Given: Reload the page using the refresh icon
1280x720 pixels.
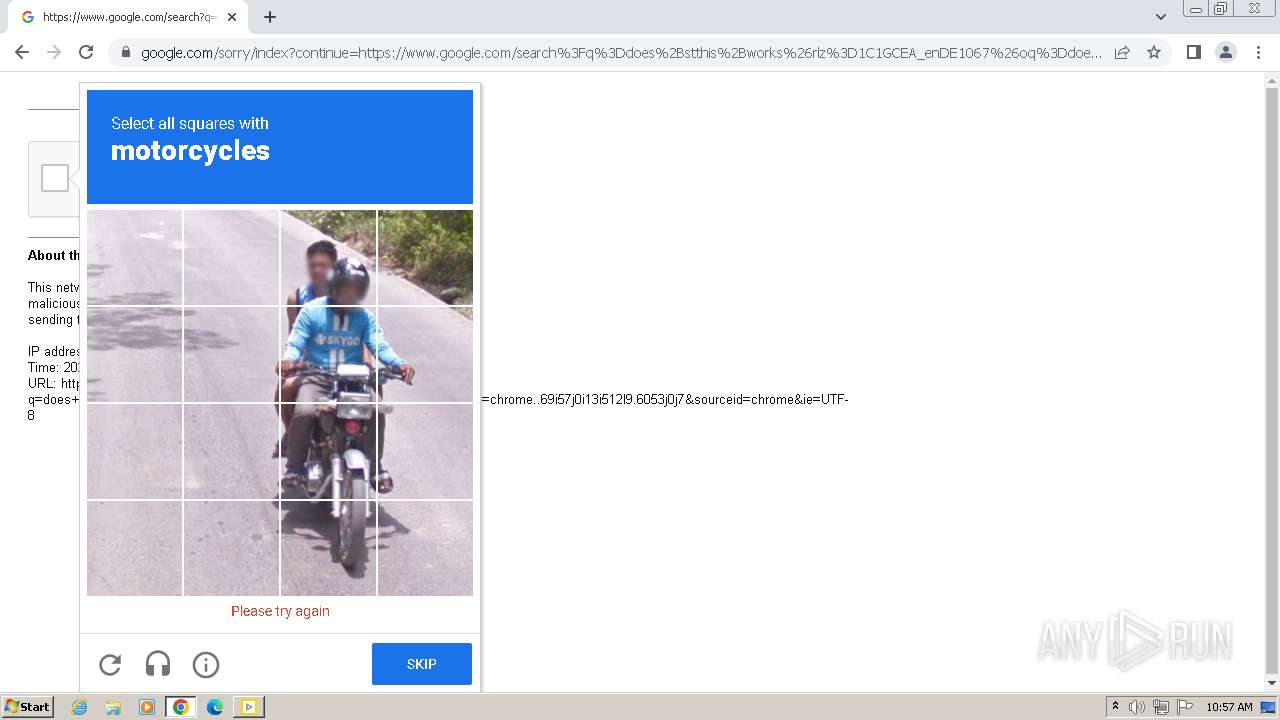Looking at the screenshot, I should point(86,52).
